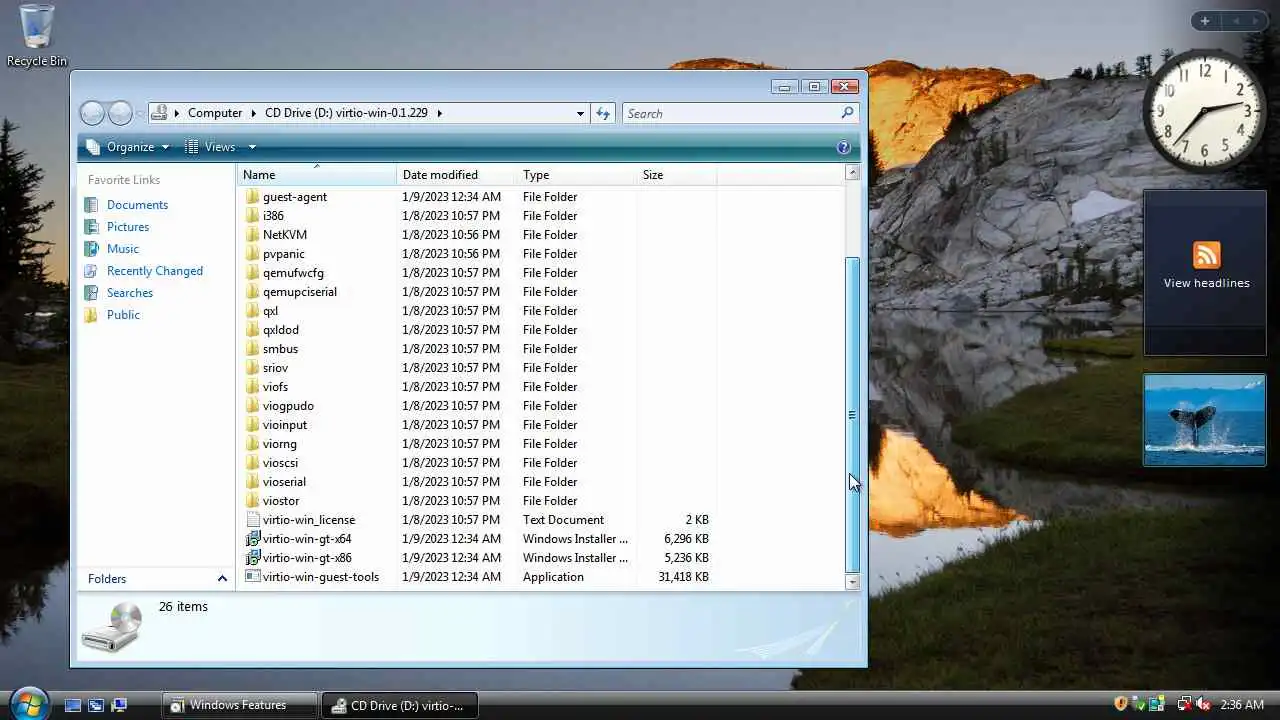Click CD Drive (D:) virtio taskbar button
Viewport: 1280px width, 720px height.
click(400, 705)
